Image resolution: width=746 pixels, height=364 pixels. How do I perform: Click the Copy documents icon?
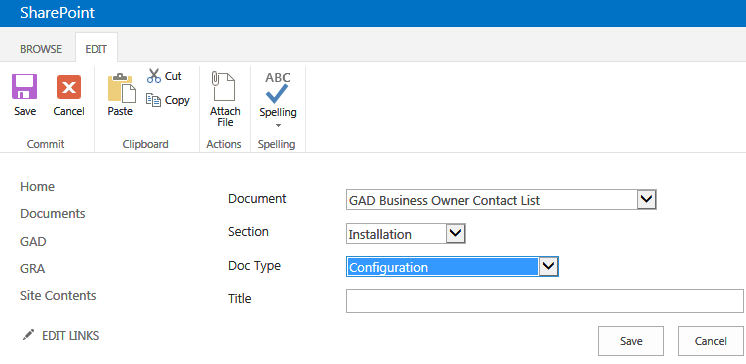(x=153, y=100)
